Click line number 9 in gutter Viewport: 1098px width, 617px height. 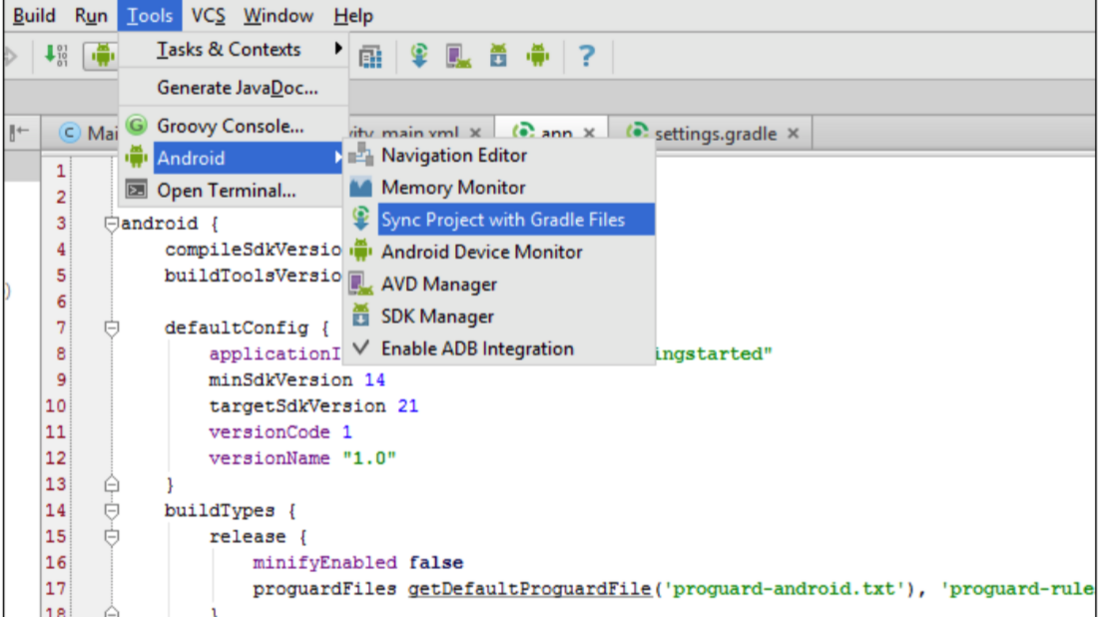tap(61, 380)
